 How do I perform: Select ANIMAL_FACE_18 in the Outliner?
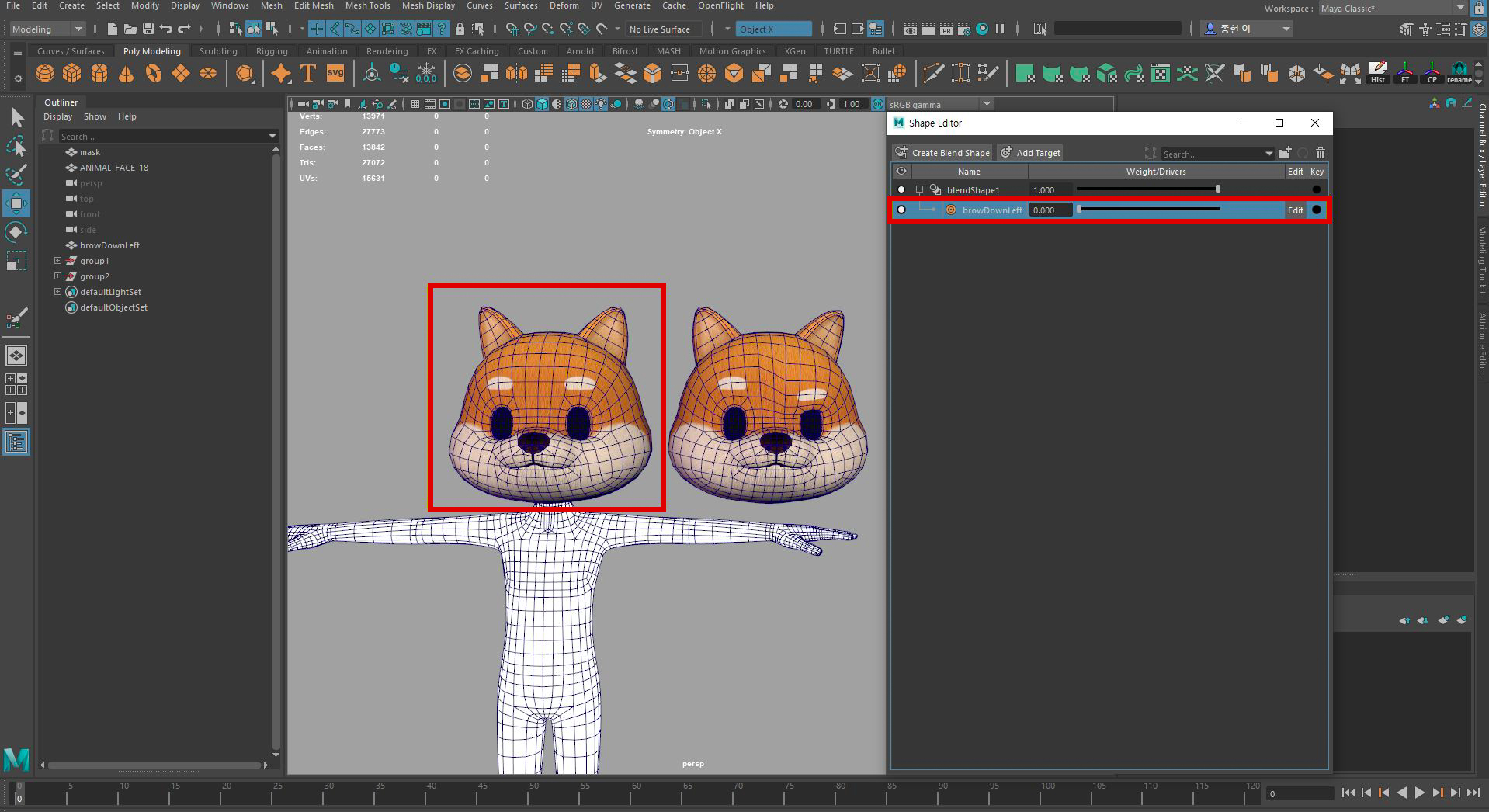(113, 168)
